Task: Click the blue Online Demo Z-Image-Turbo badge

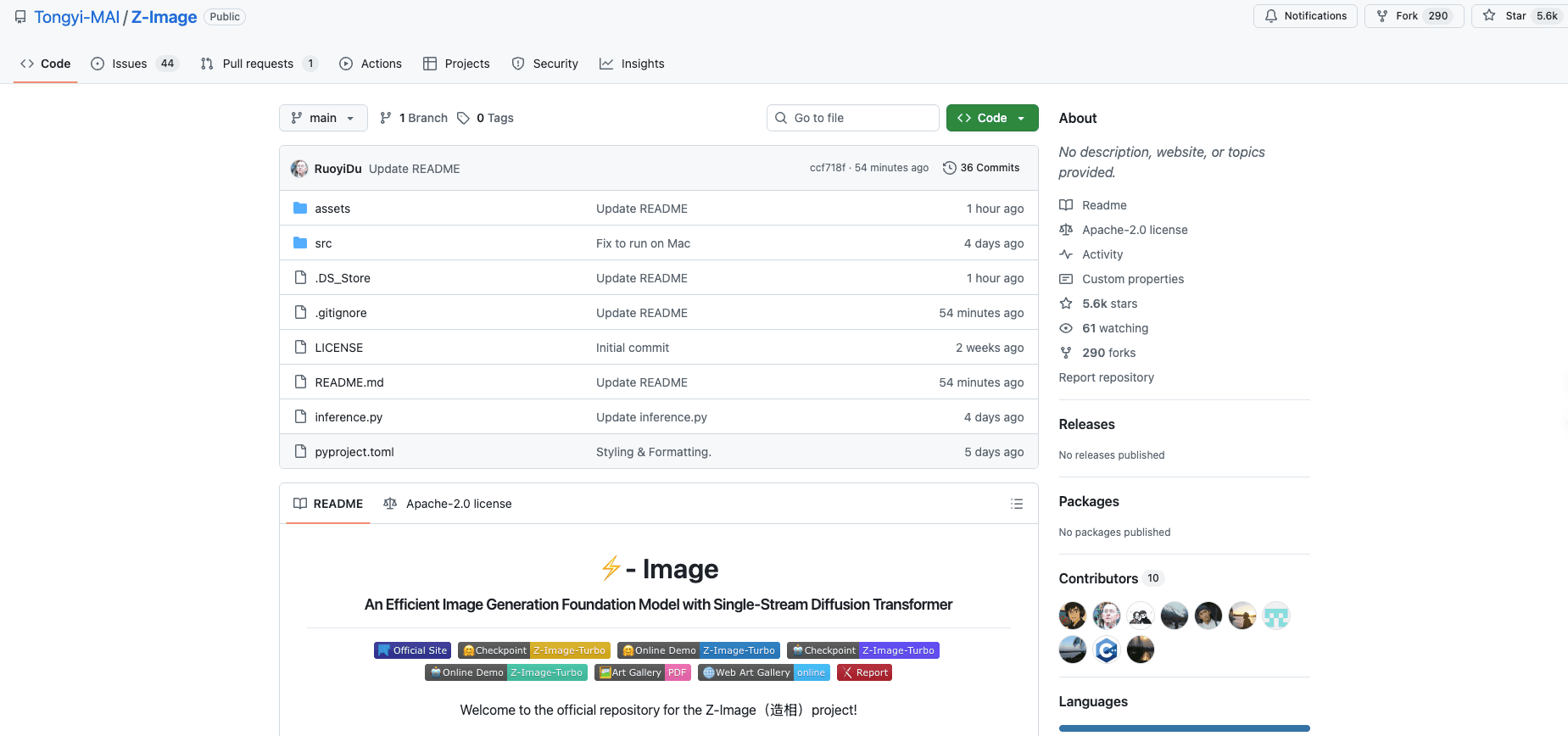Action: click(x=699, y=650)
